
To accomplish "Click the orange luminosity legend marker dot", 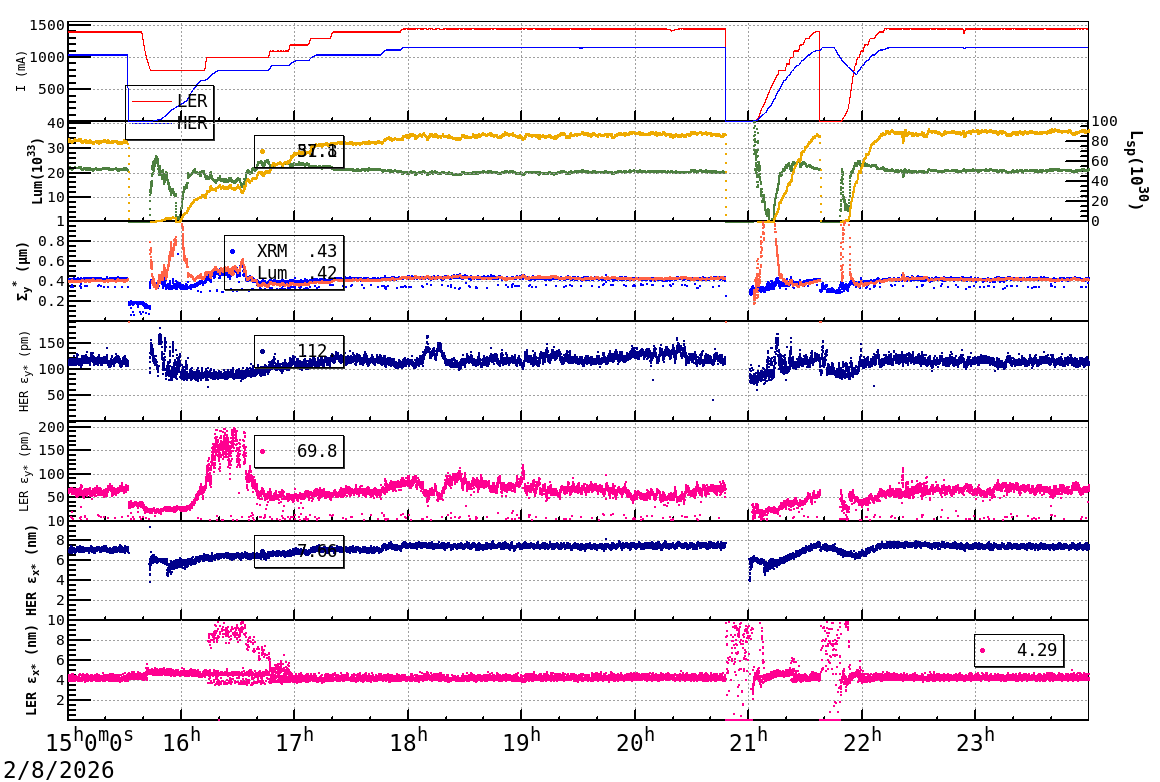I will tap(263, 151).
